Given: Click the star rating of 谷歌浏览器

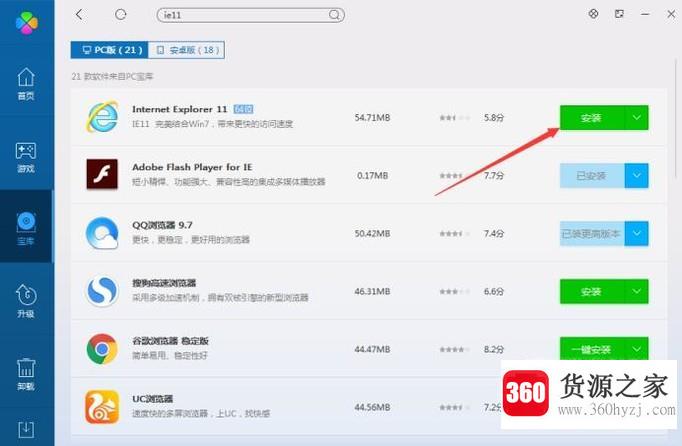Looking at the screenshot, I should coord(455,349).
